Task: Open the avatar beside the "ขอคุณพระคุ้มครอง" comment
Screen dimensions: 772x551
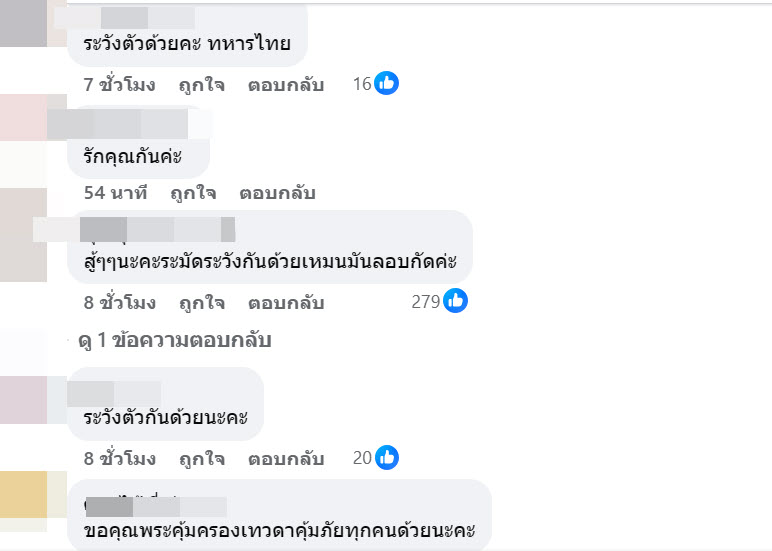Action: [22, 500]
